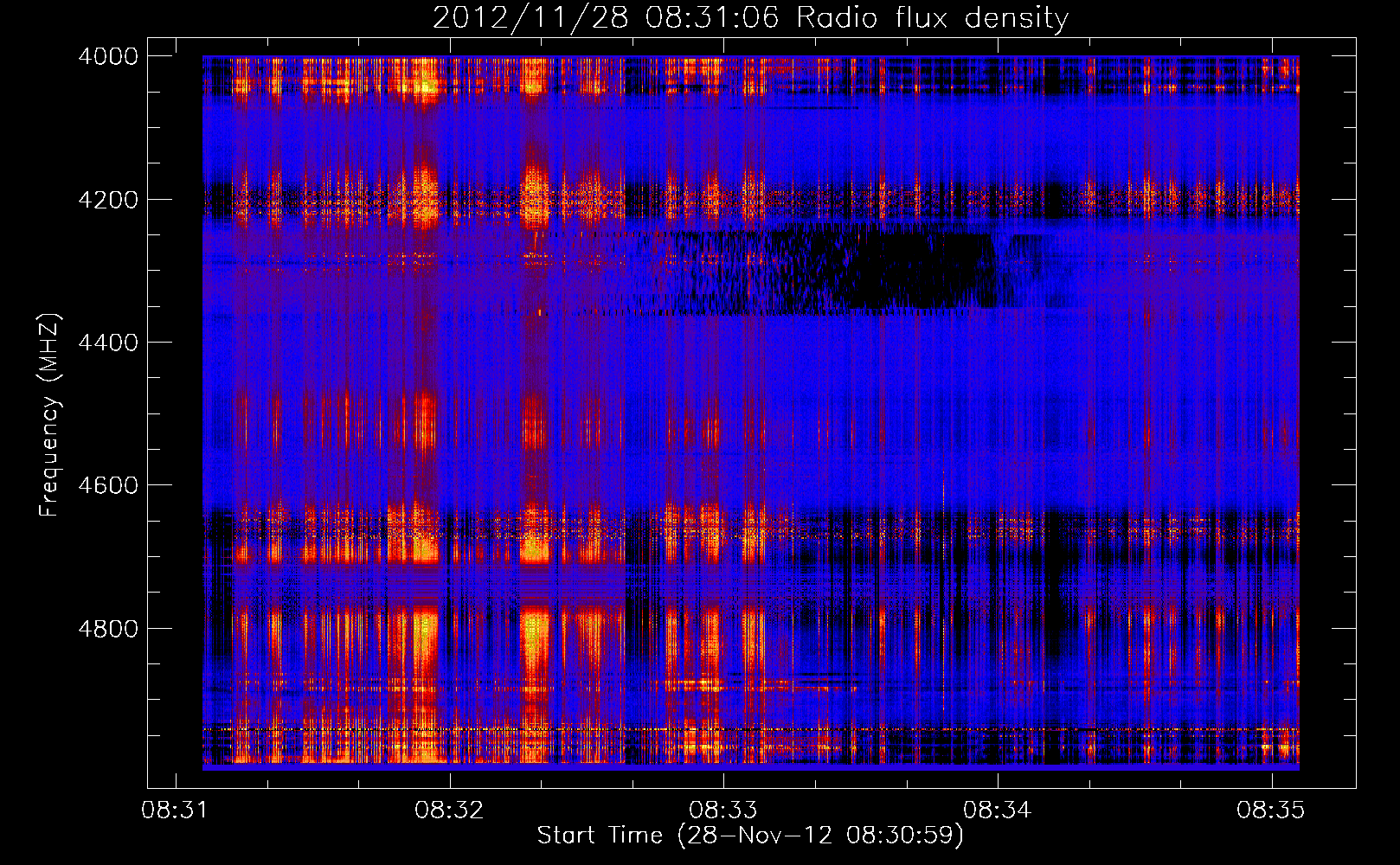Select the 4400 frequency tick label
Screen dimensions: 1400x865
coord(108,343)
